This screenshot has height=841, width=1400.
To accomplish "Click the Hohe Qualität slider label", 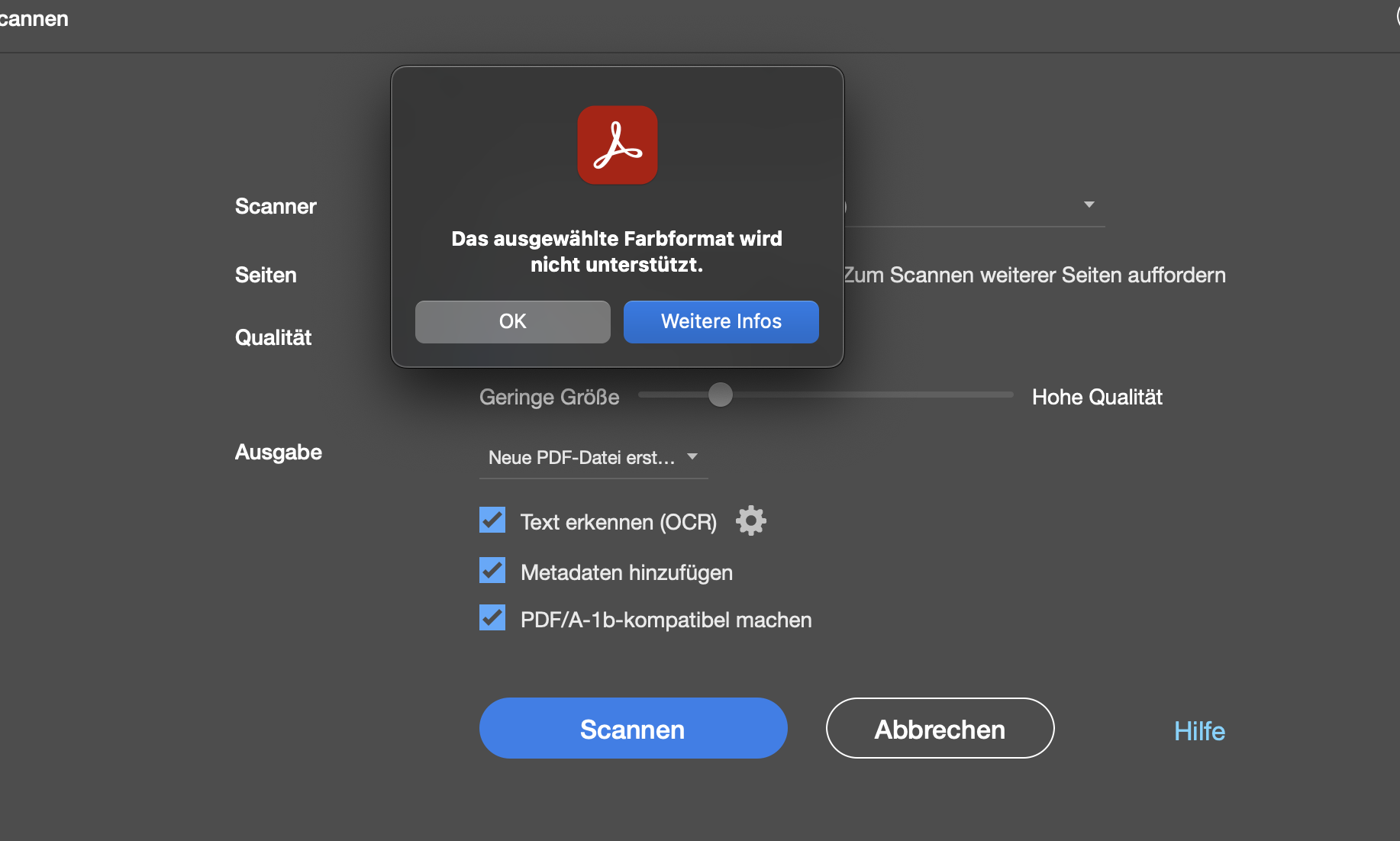I will click(1097, 397).
